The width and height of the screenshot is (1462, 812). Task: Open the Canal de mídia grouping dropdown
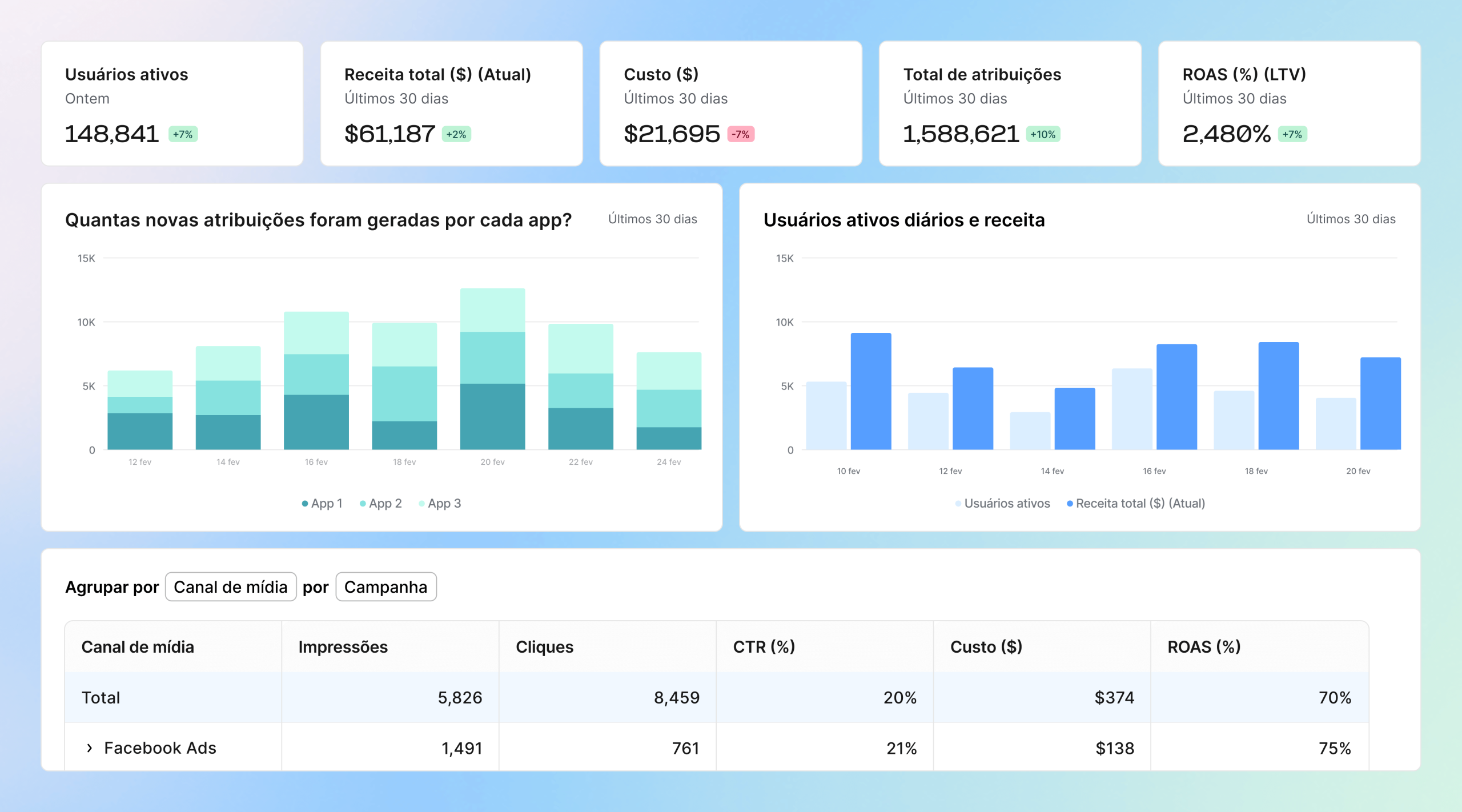(230, 587)
